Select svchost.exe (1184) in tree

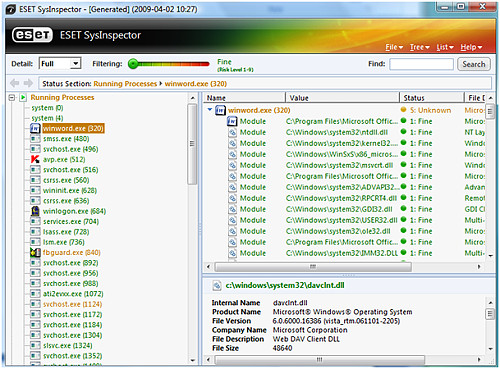(x=72, y=325)
